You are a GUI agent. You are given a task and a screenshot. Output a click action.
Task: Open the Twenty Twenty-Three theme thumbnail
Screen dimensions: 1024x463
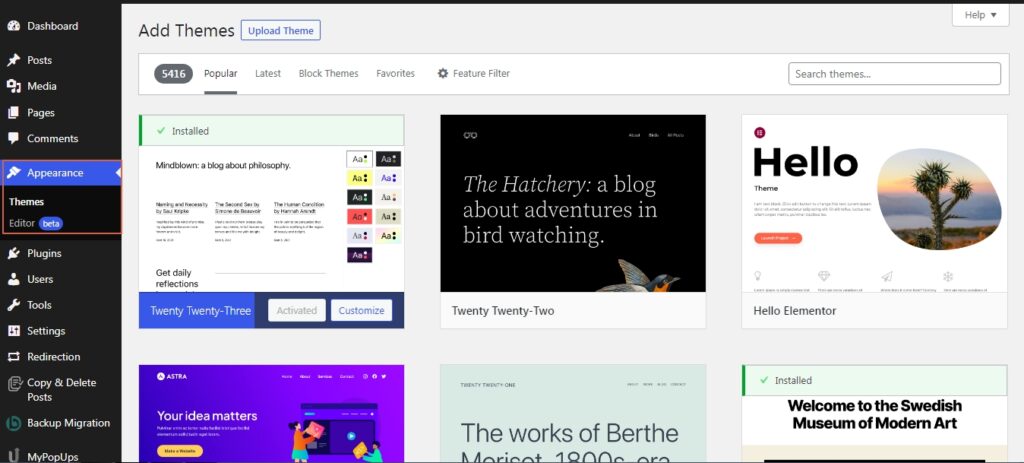pyautogui.click(x=272, y=219)
